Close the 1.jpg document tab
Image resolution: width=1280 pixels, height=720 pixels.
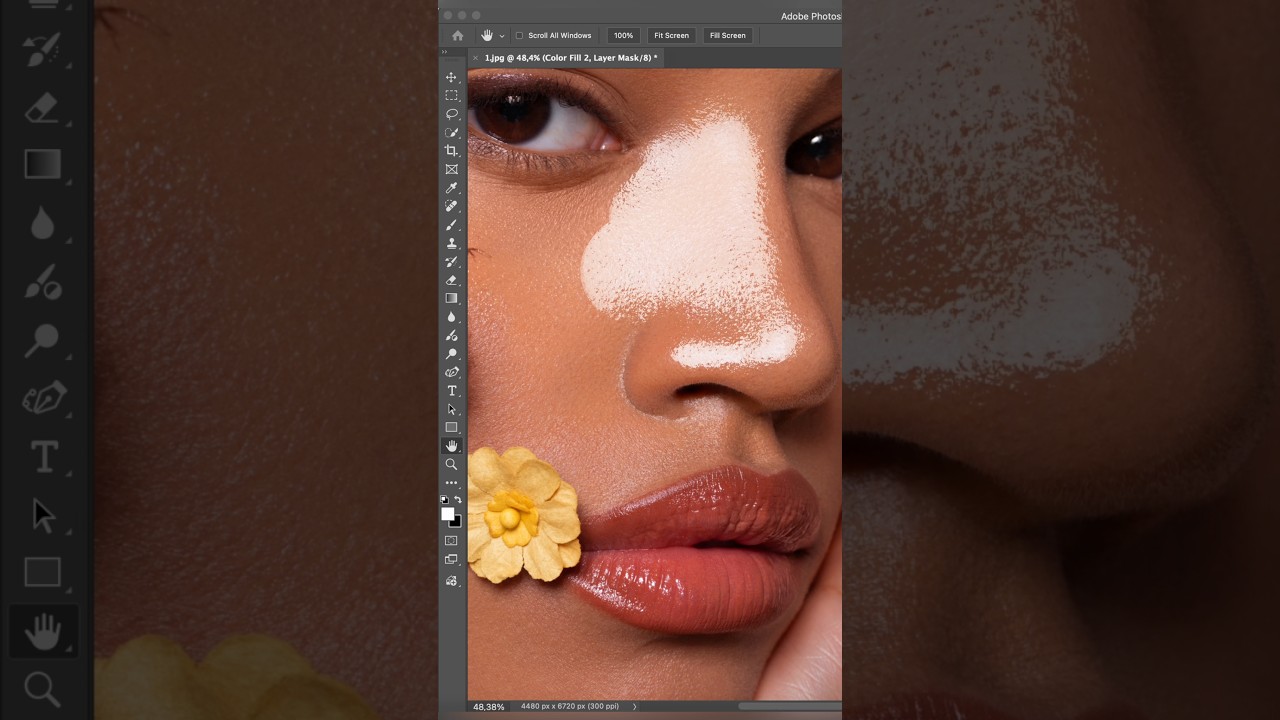click(475, 58)
